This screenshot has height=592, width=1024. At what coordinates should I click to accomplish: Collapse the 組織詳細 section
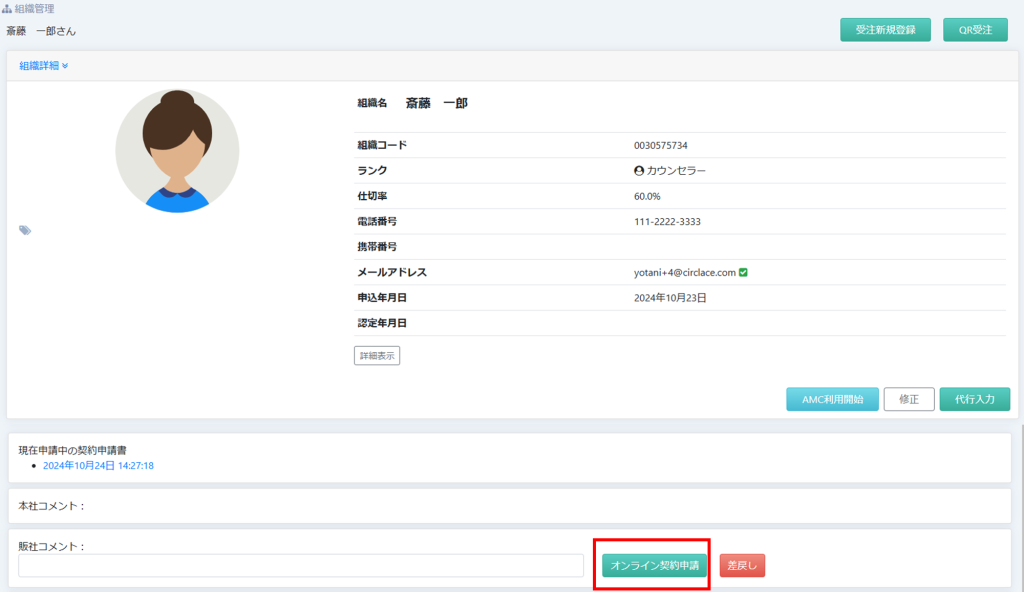pos(44,66)
